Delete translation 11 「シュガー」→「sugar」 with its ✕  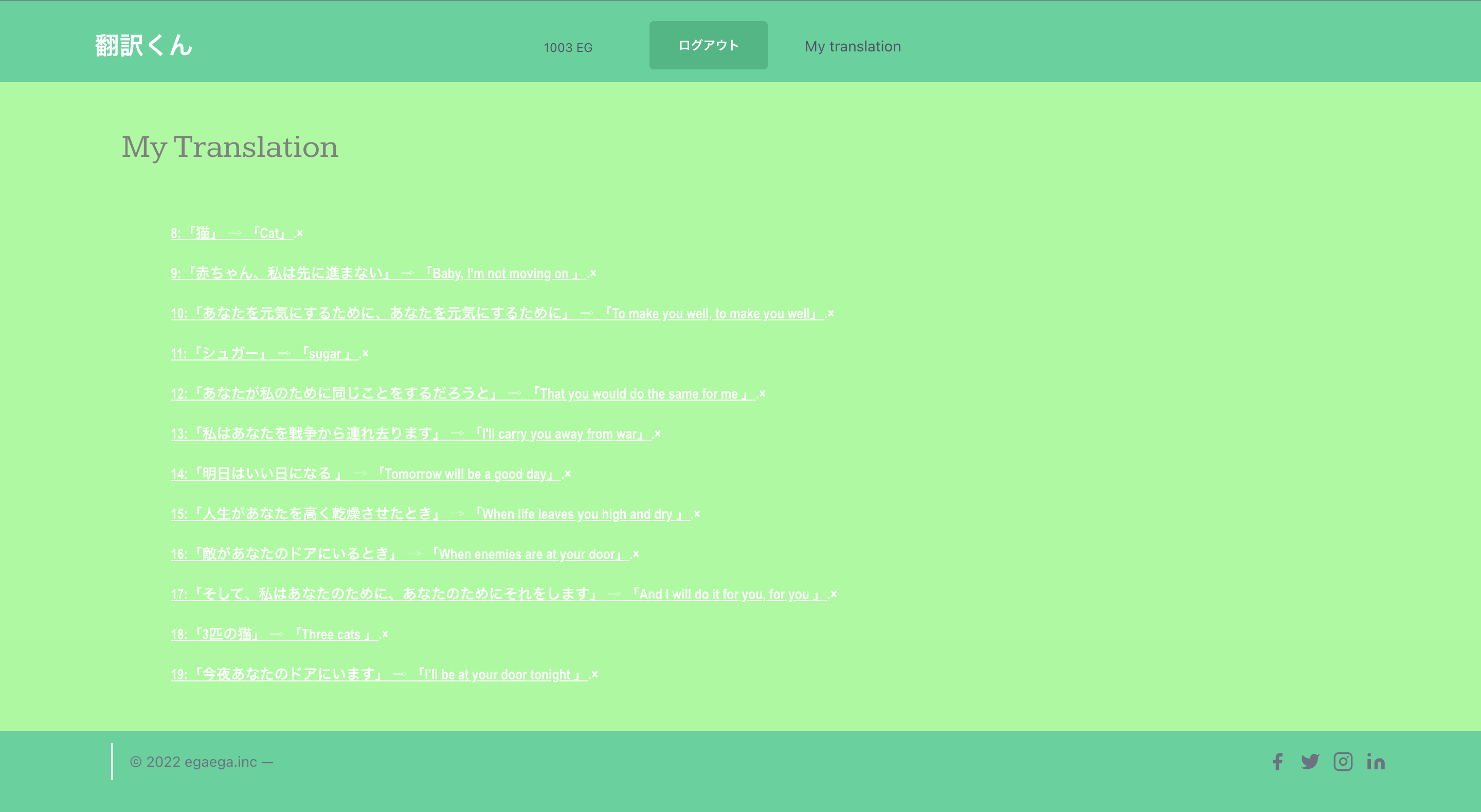pyautogui.click(x=366, y=353)
